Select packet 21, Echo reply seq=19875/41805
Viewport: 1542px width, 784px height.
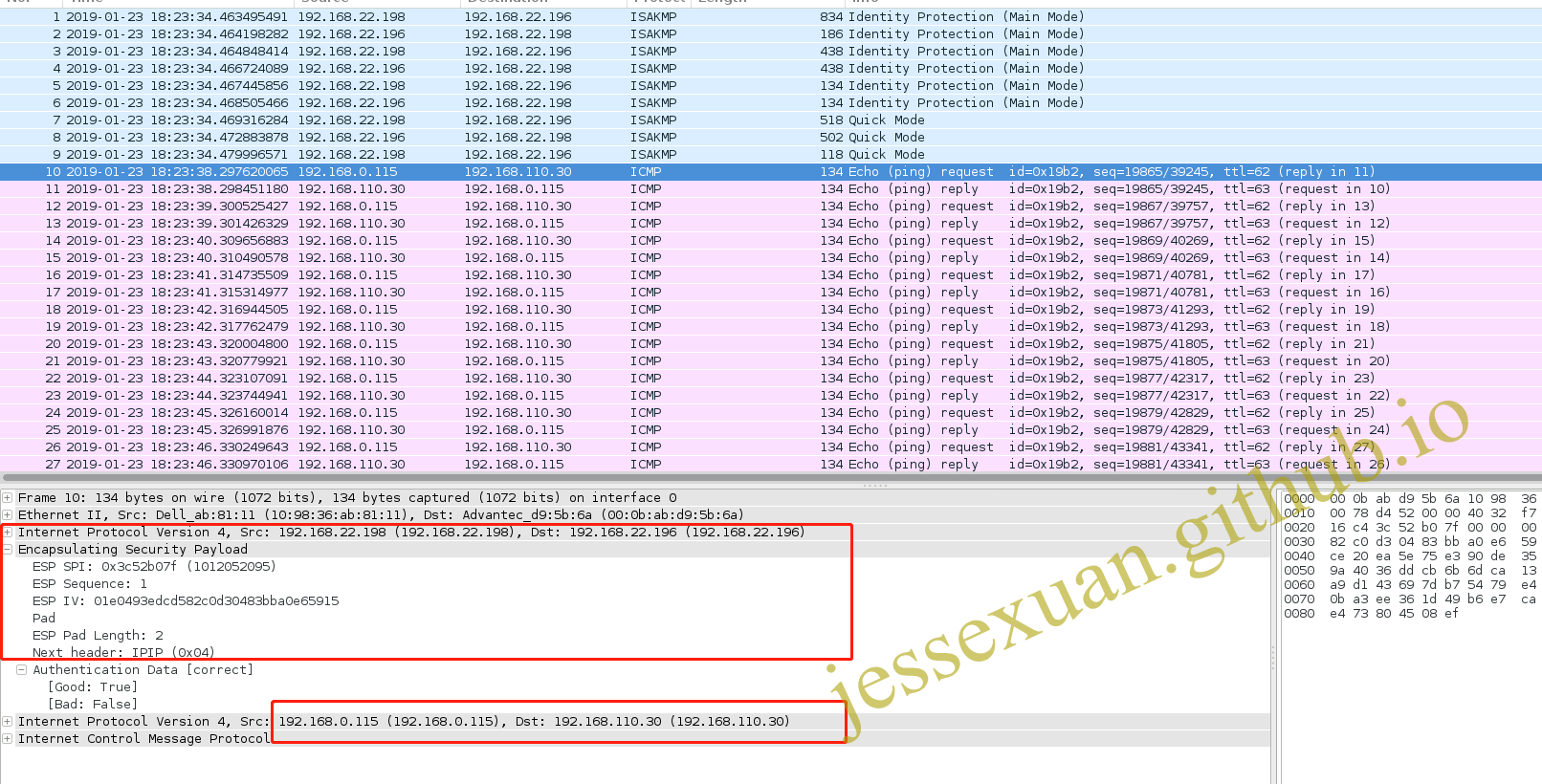(x=771, y=360)
